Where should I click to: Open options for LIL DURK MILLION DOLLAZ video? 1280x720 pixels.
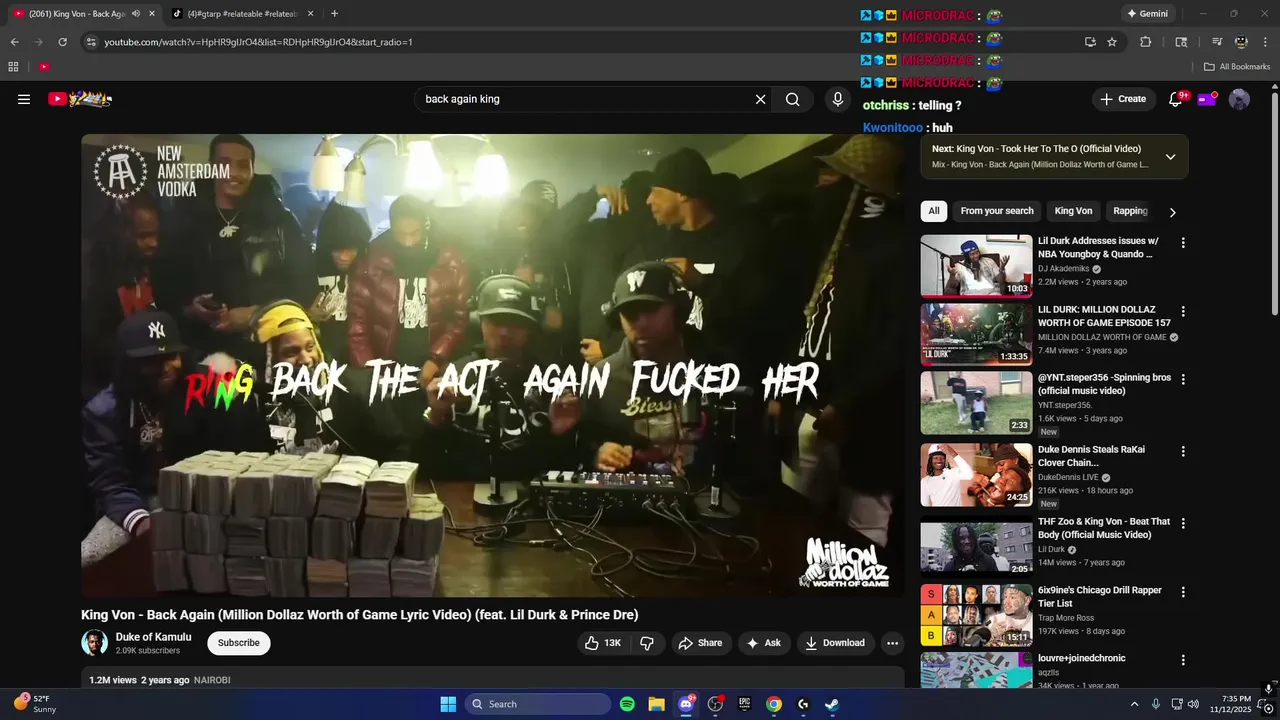point(1183,311)
